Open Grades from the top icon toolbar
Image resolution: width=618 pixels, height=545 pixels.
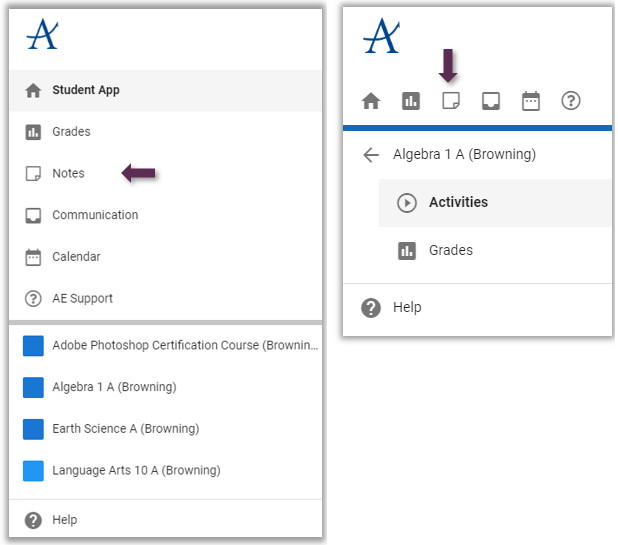(x=411, y=101)
